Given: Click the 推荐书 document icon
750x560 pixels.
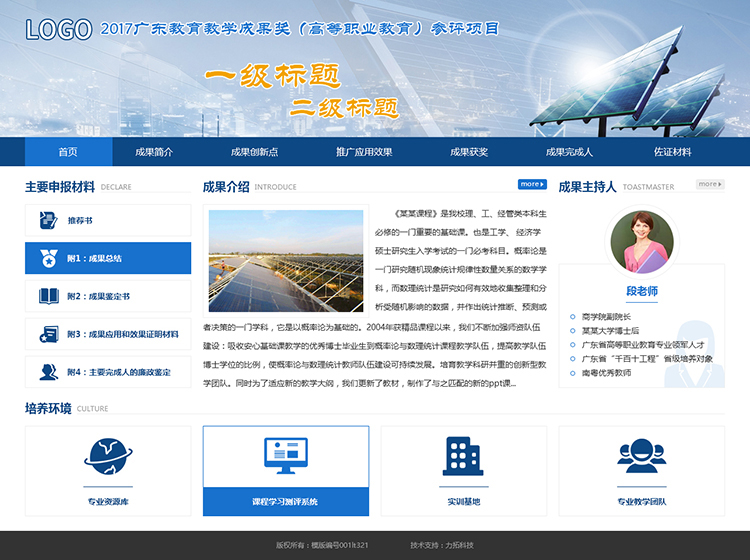Looking at the screenshot, I should pyautogui.click(x=48, y=220).
